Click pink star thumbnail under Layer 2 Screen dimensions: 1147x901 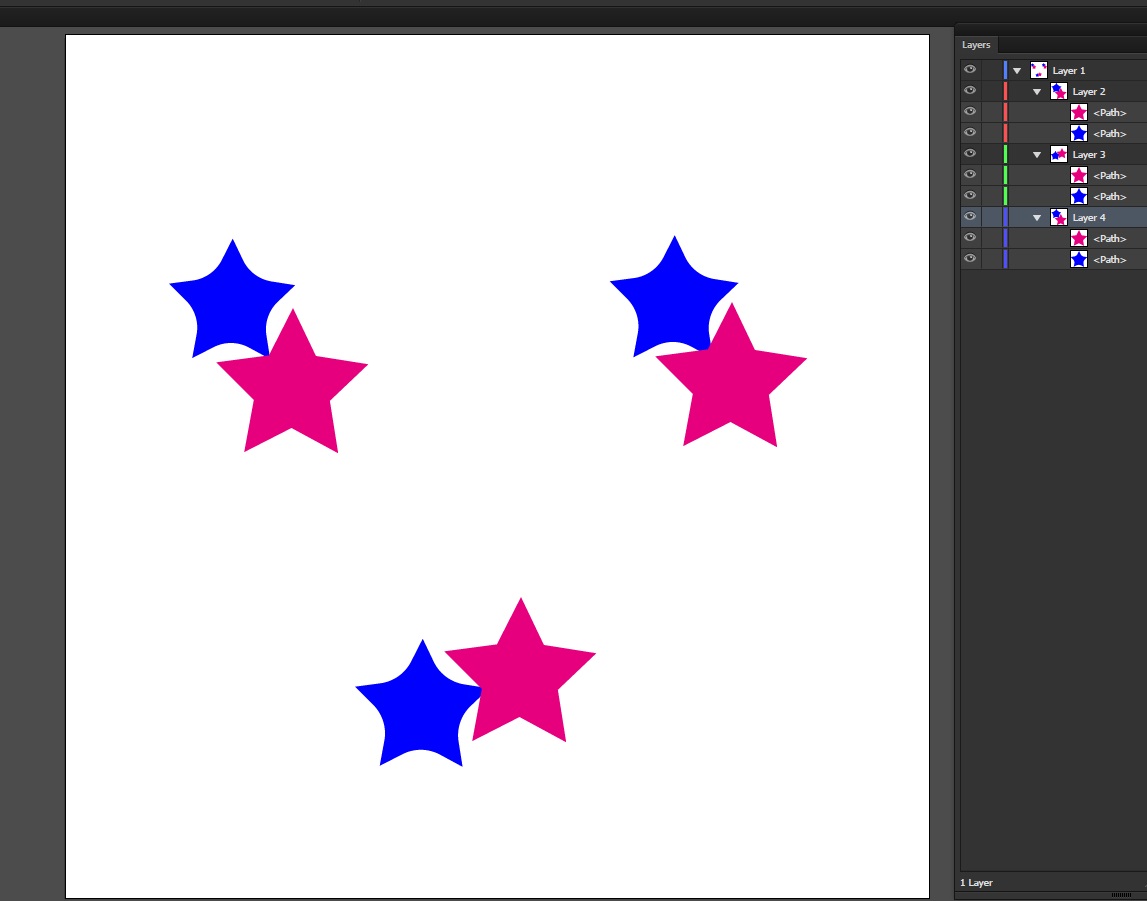(1079, 112)
